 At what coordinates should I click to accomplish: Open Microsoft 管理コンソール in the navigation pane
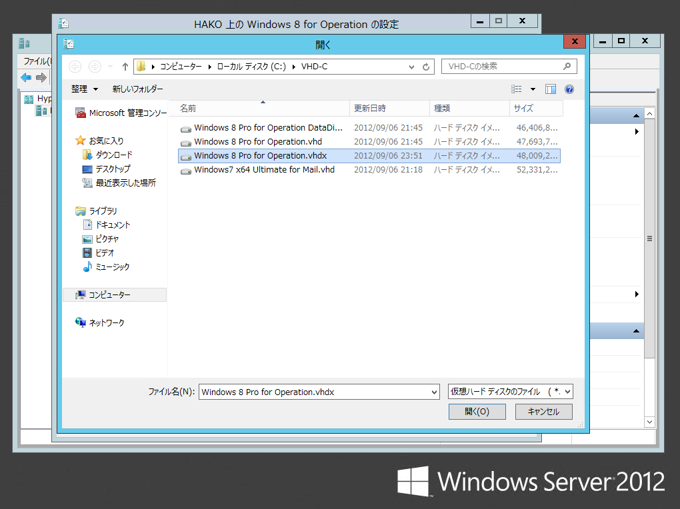121,113
